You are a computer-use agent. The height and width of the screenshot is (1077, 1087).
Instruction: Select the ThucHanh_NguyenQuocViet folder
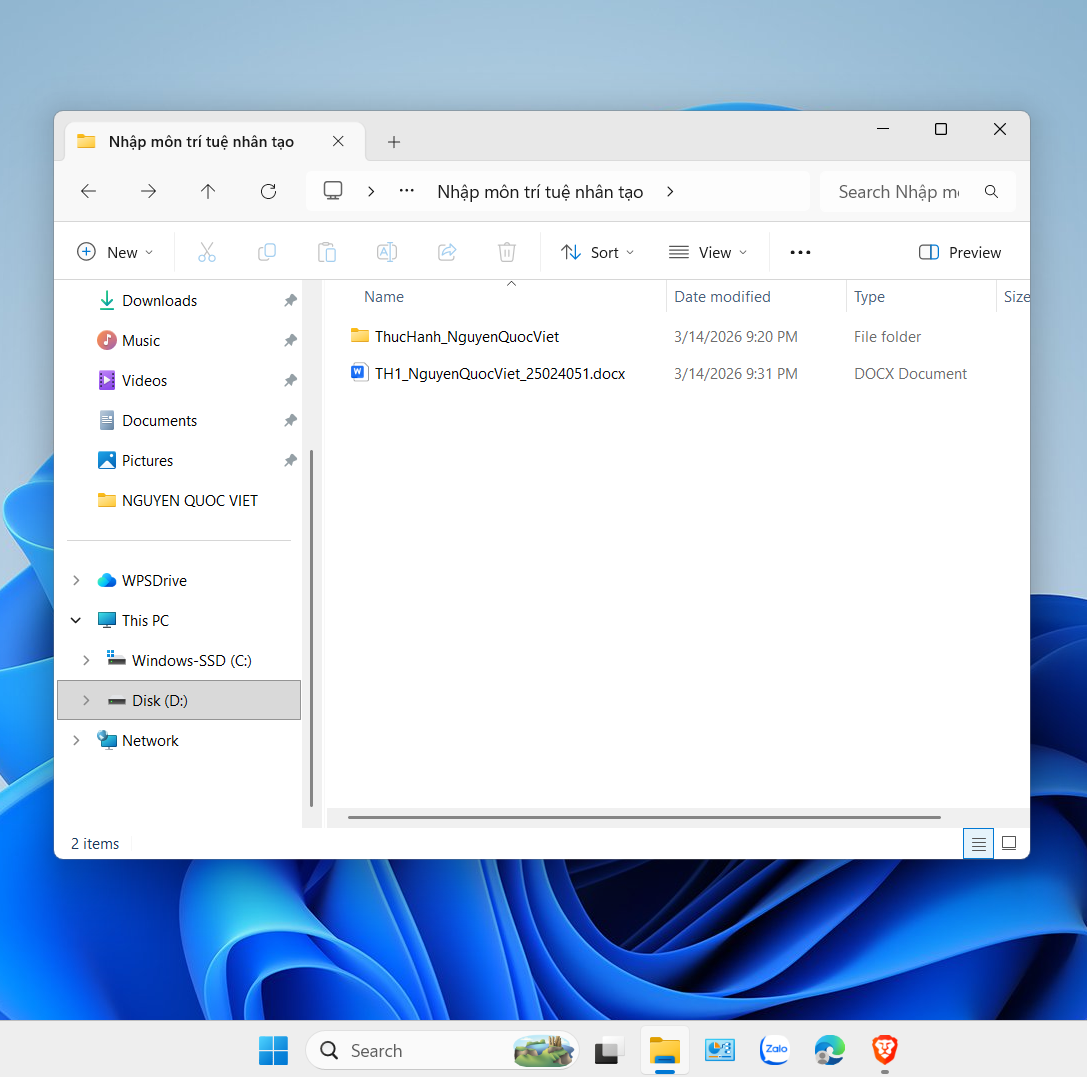click(x=467, y=337)
